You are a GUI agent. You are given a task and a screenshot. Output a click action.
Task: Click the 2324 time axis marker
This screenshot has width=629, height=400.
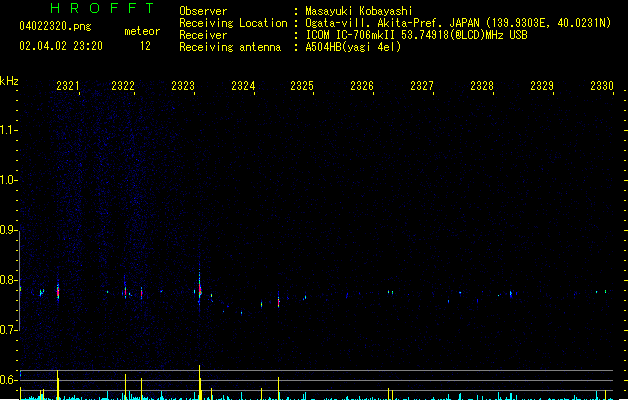[x=243, y=85]
